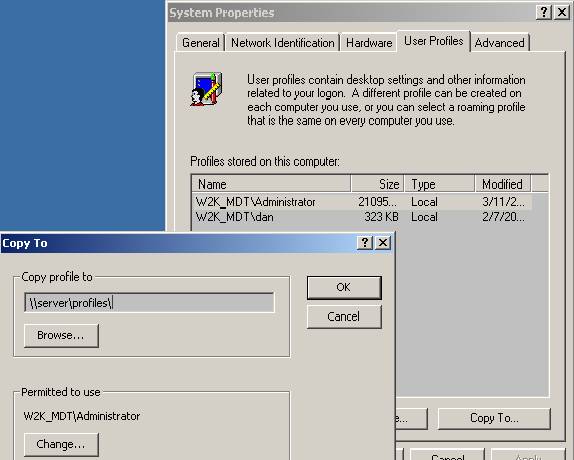
Task: Select the Hardware tab
Action: coord(369,43)
